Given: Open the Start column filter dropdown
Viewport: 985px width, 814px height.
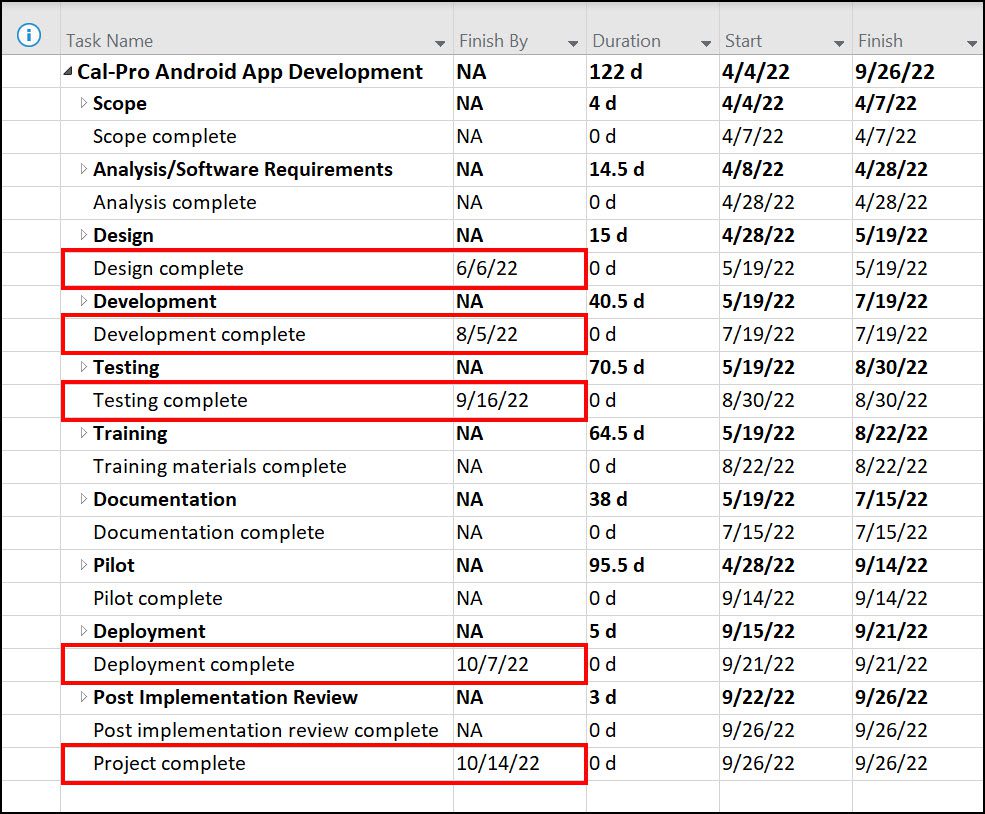Looking at the screenshot, I should (x=839, y=43).
